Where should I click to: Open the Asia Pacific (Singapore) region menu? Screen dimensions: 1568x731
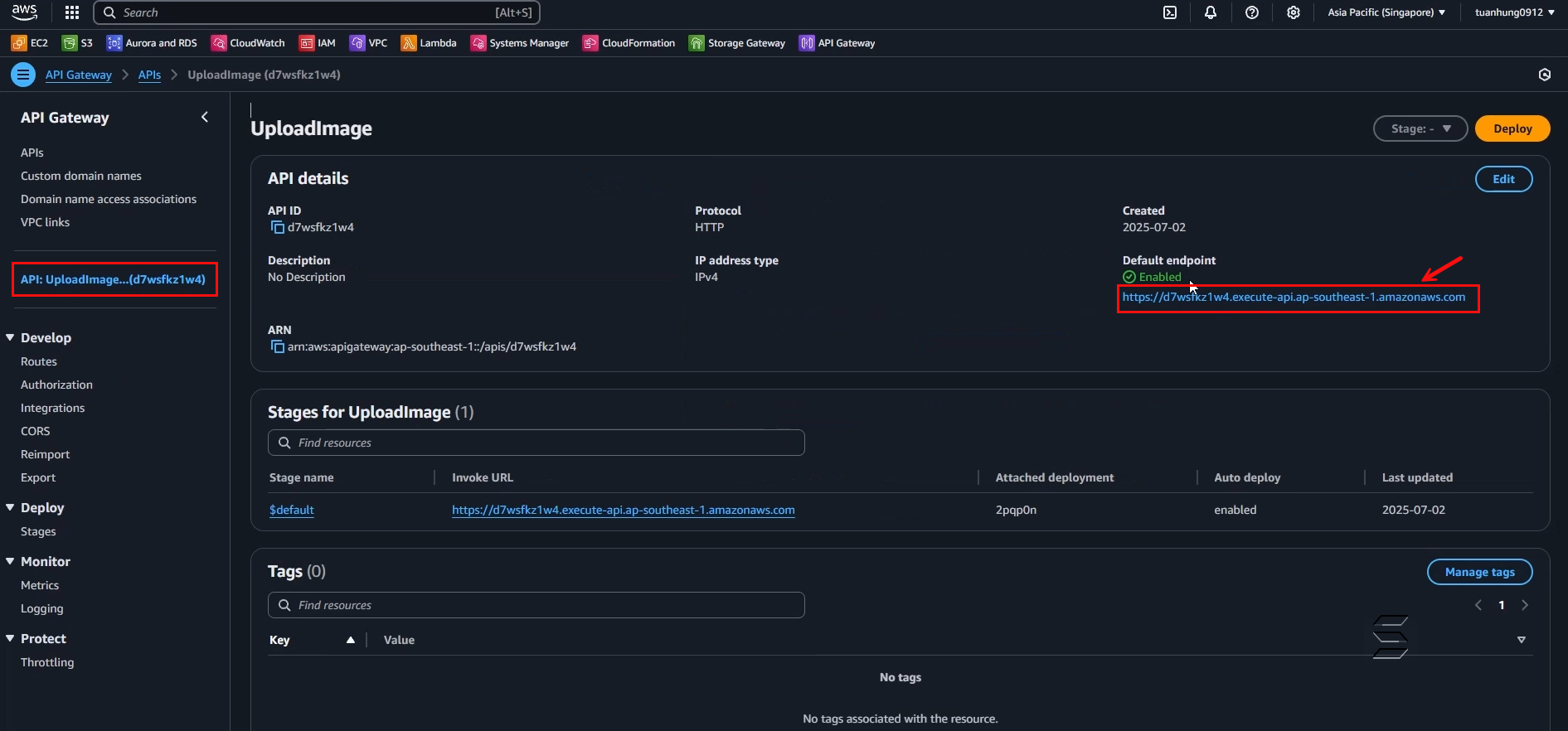1386,12
